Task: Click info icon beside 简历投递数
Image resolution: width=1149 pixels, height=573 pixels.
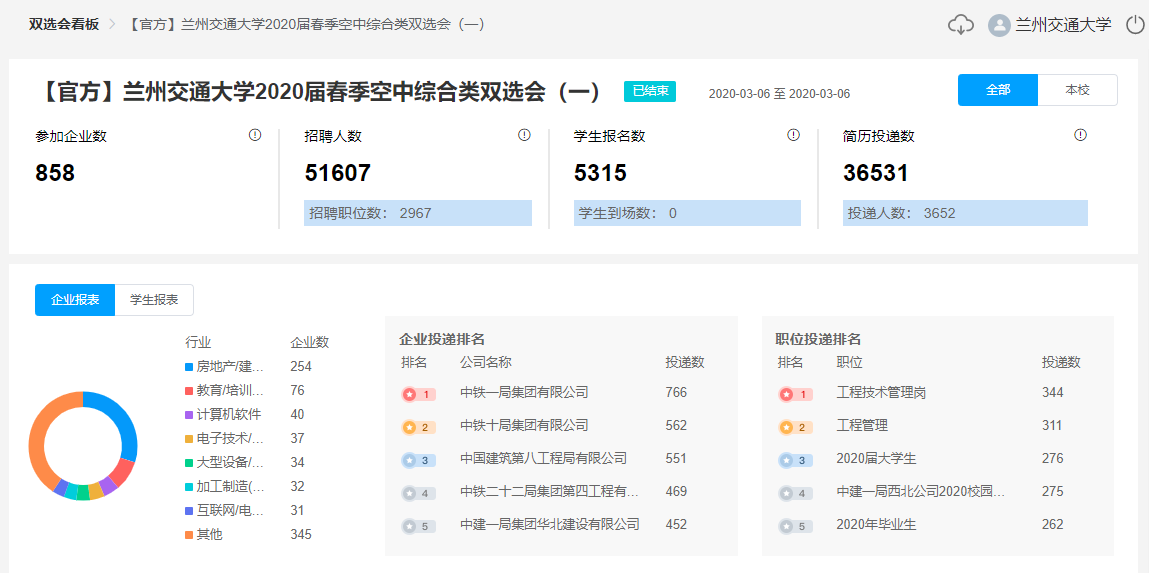Action: [x=1080, y=135]
